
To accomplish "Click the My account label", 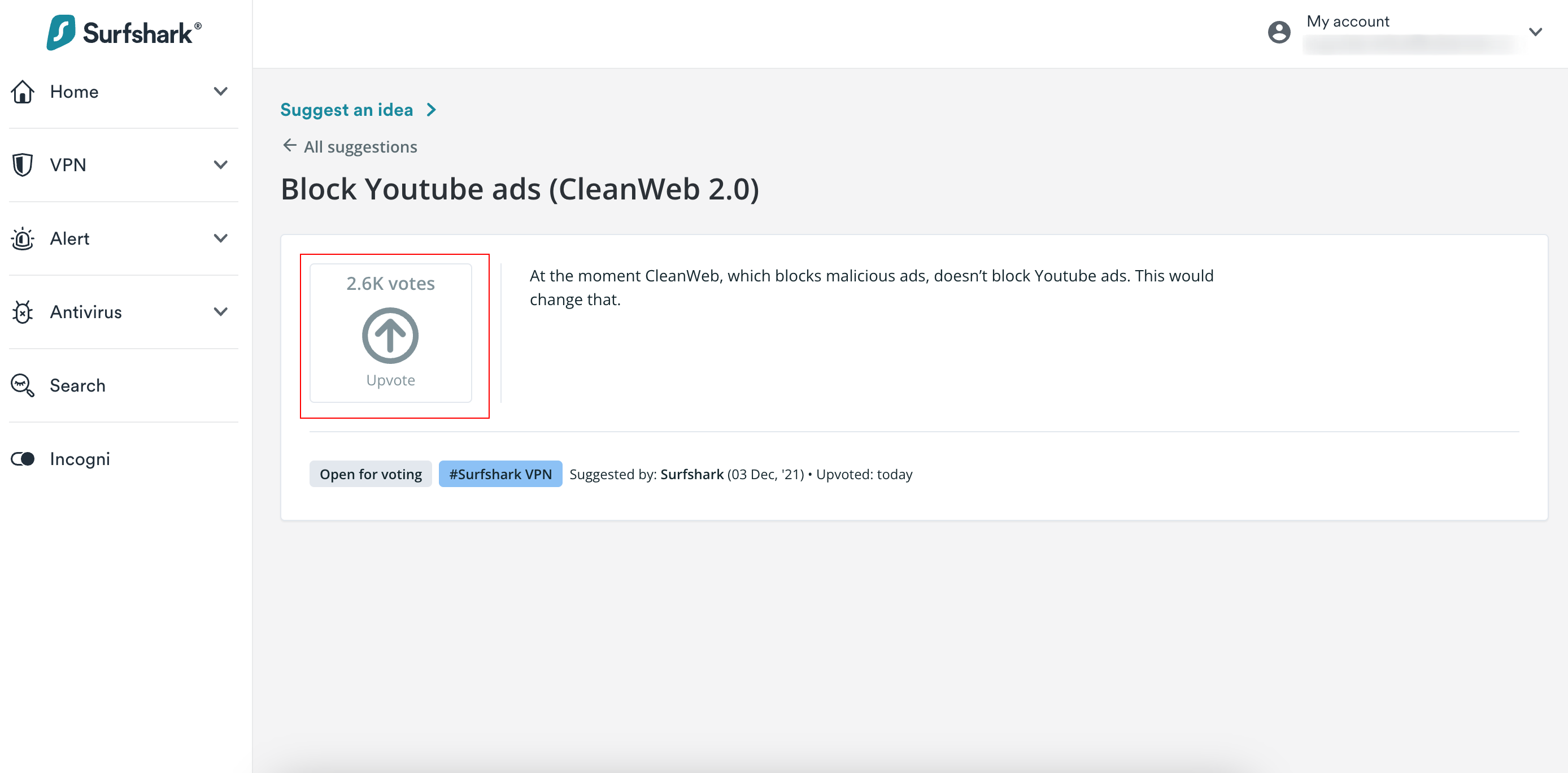I will (1348, 21).
